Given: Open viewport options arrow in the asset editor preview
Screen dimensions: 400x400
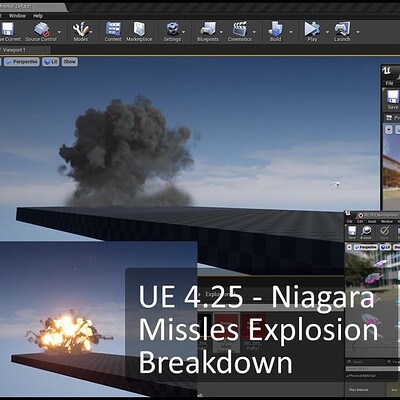Looking at the screenshot, I should 349,247.
